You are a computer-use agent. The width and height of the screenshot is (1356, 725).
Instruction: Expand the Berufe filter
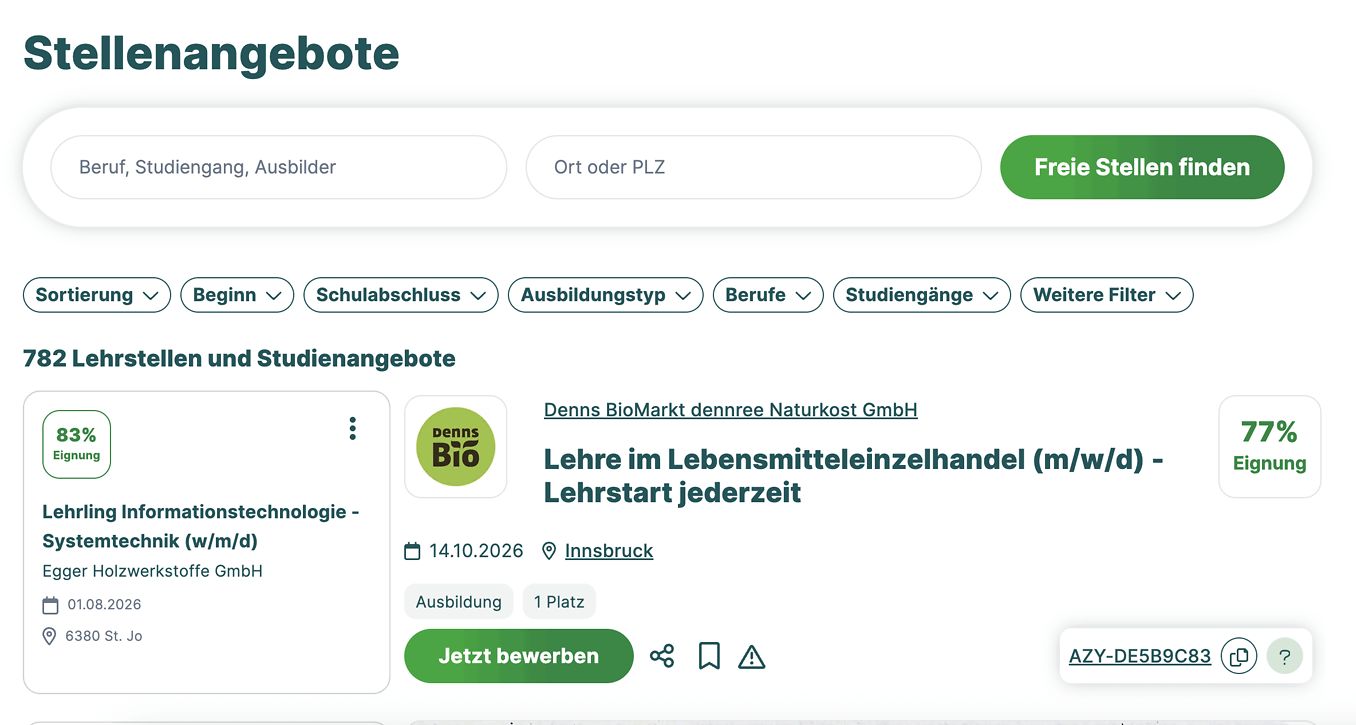point(768,295)
